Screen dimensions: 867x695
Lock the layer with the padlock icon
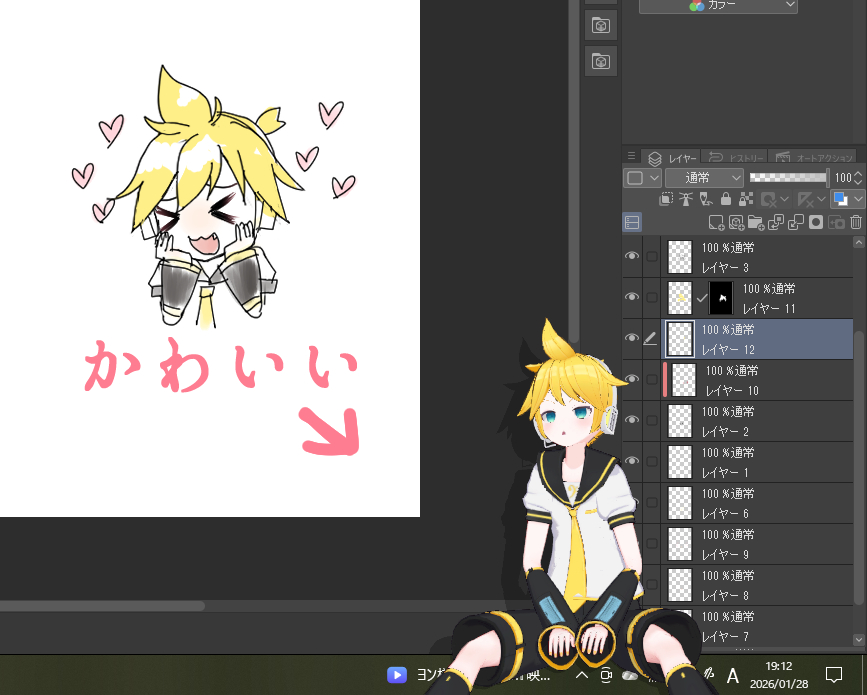(726, 199)
